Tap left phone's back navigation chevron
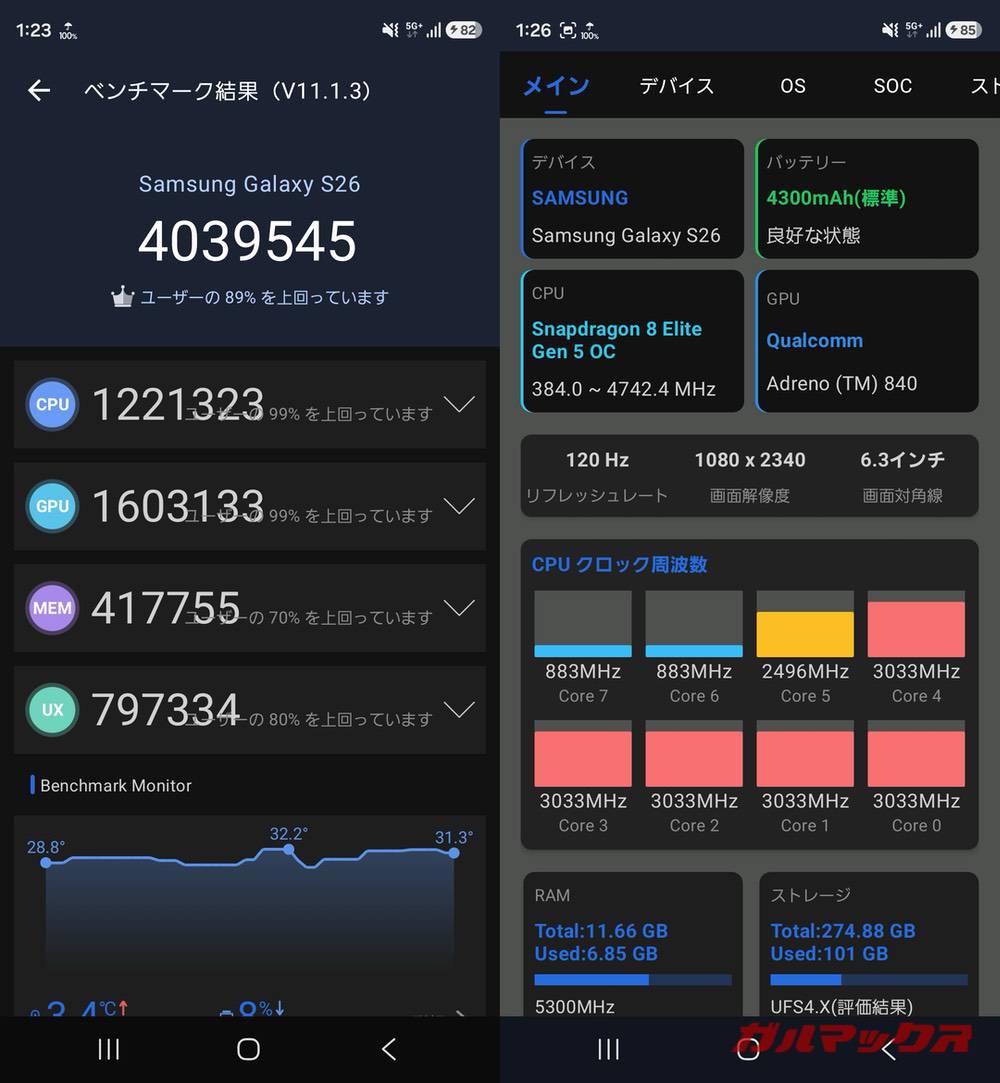1000x1083 pixels. coord(389,1049)
